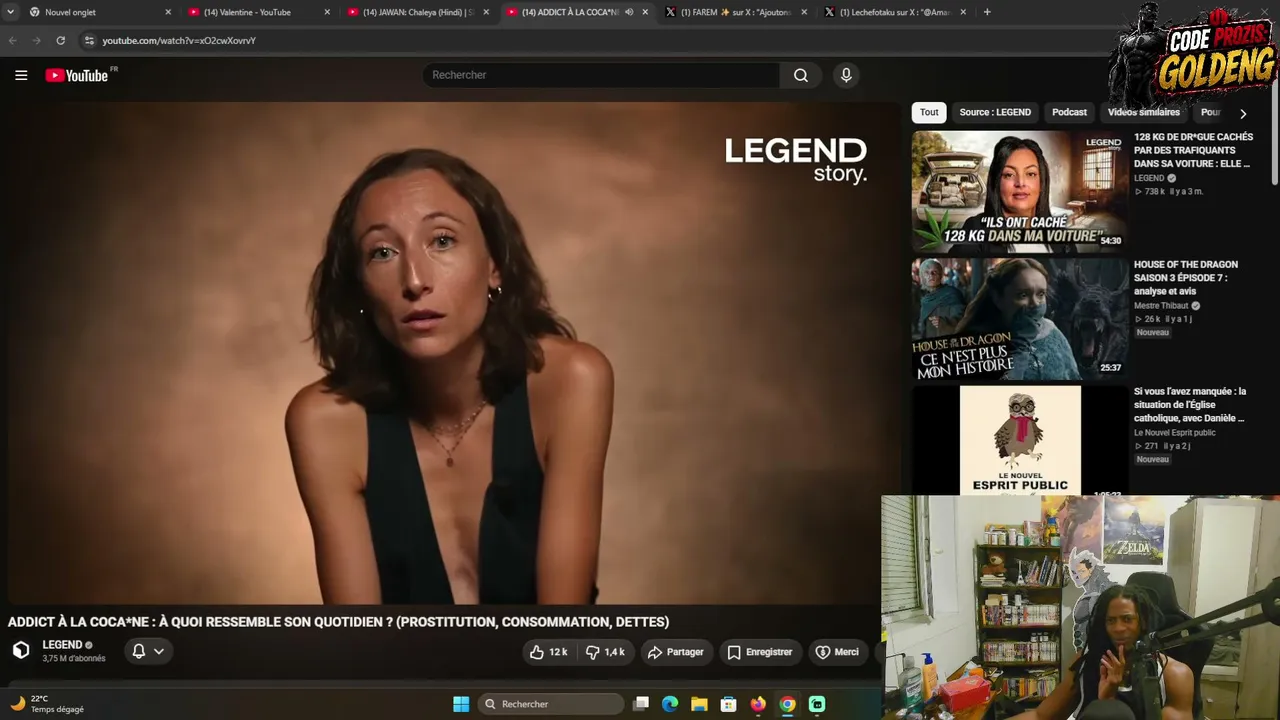This screenshot has width=1280, height=720.
Task: Close the Valentine - YouTube tab
Action: click(x=327, y=12)
